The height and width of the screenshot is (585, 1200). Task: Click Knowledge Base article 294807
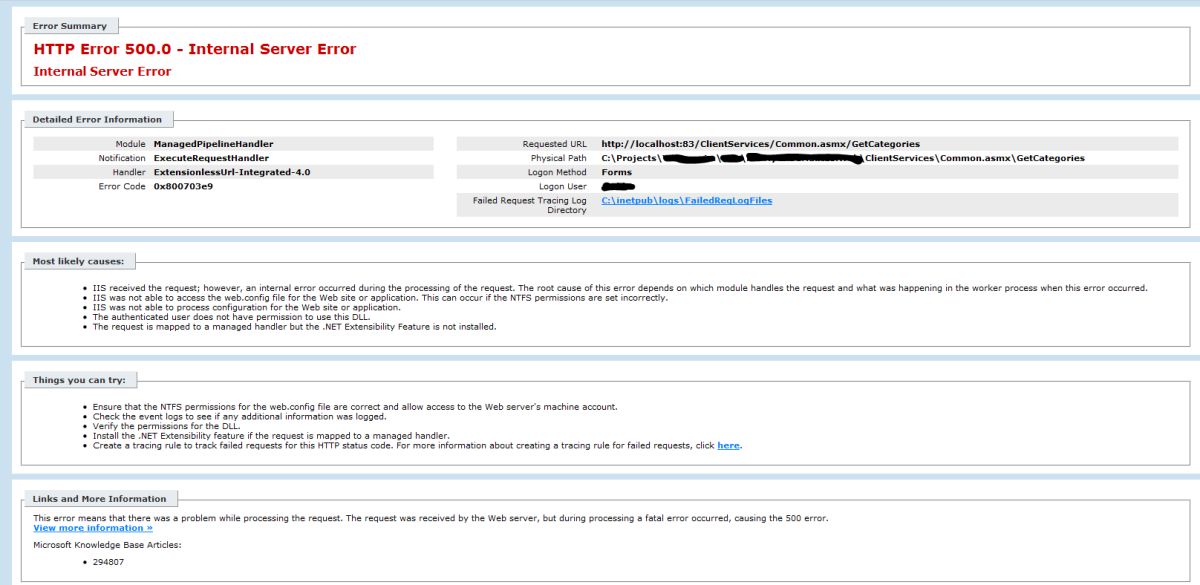[107, 564]
